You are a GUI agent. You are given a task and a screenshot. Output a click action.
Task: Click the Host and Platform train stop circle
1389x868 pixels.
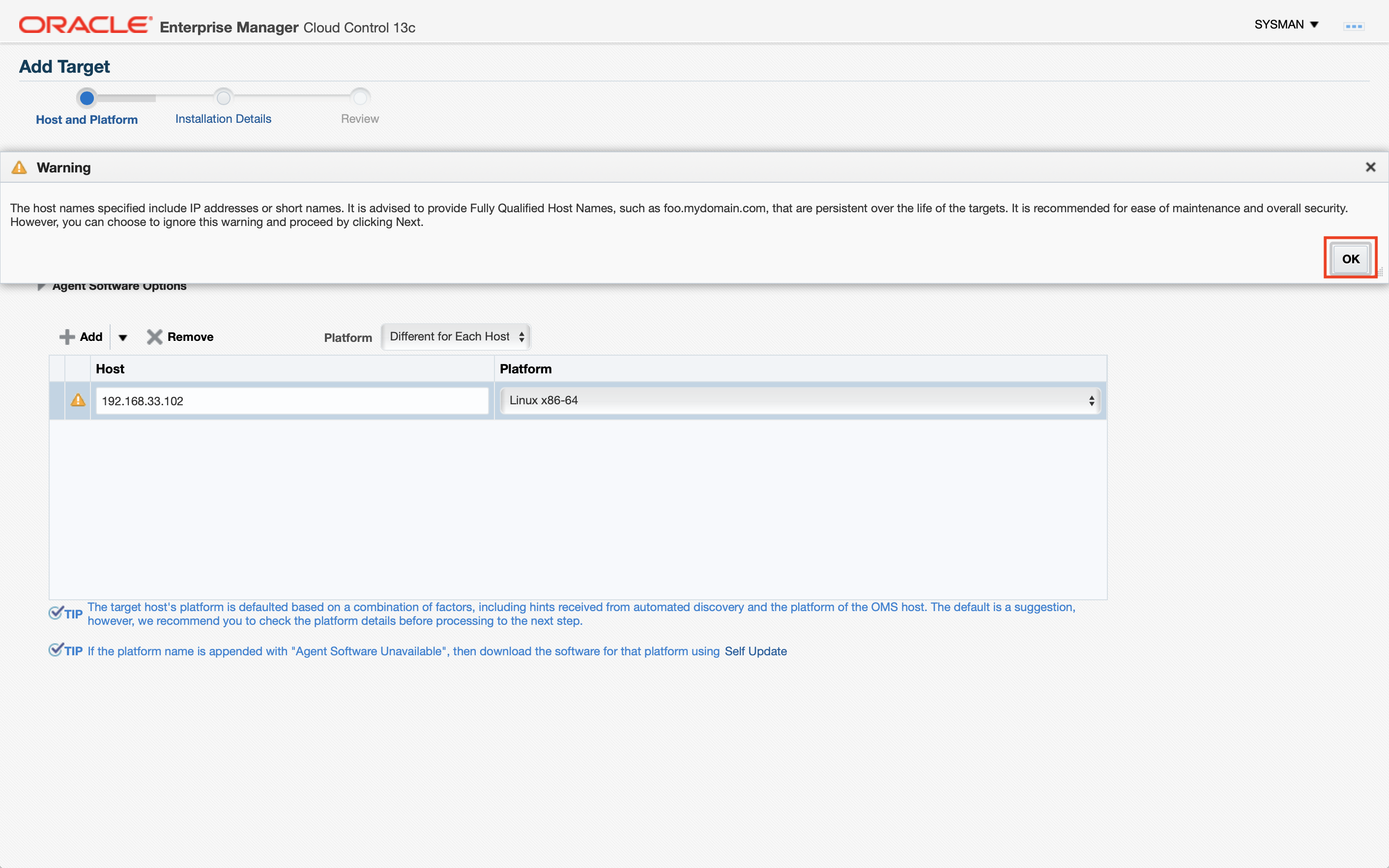click(87, 98)
